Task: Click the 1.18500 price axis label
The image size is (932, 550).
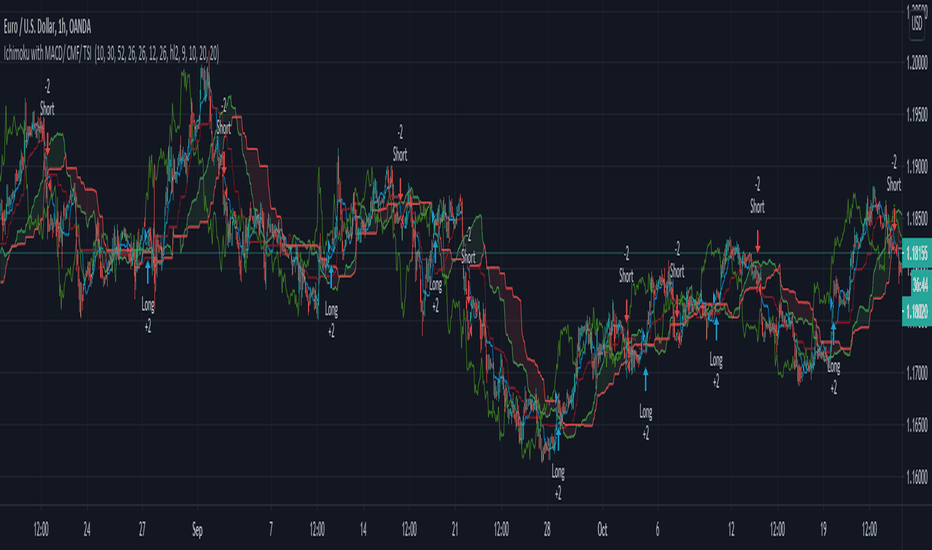Action: (917, 218)
